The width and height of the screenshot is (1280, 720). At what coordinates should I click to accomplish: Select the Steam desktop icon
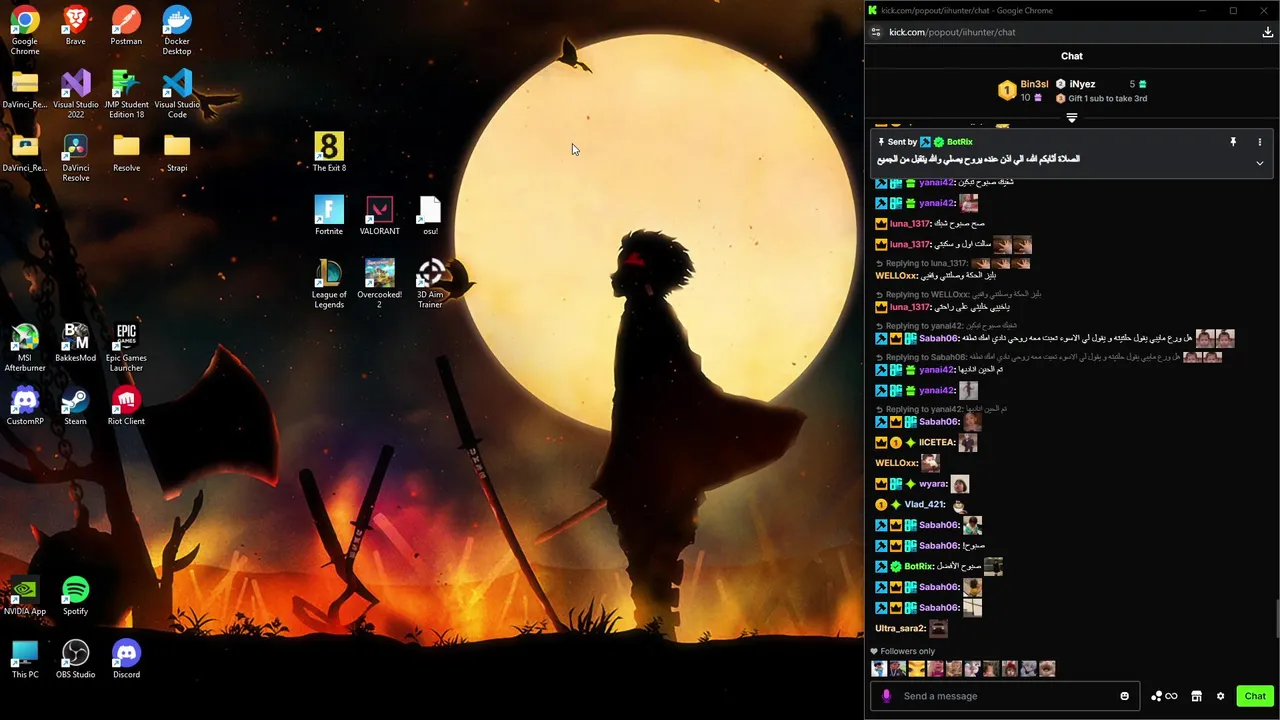pos(75,406)
